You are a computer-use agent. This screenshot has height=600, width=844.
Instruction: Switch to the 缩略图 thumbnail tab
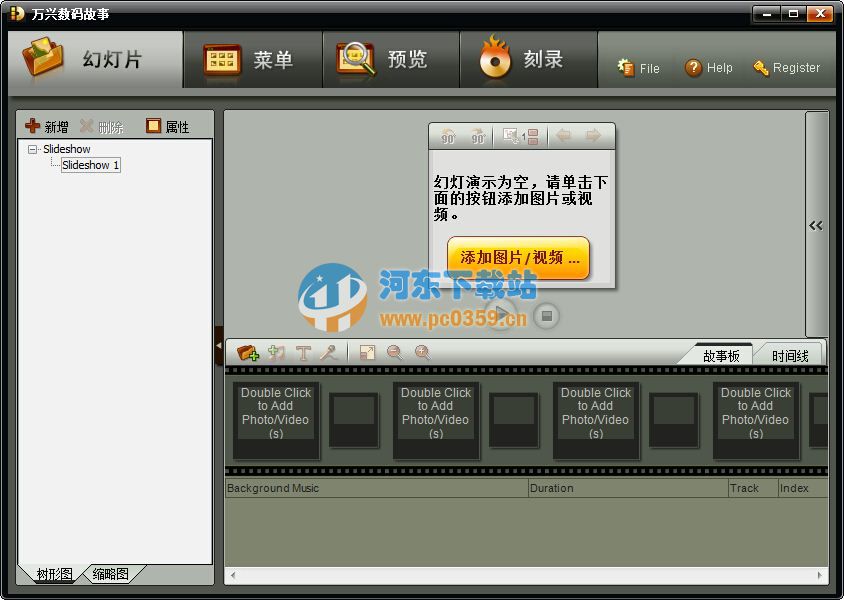pyautogui.click(x=110, y=575)
